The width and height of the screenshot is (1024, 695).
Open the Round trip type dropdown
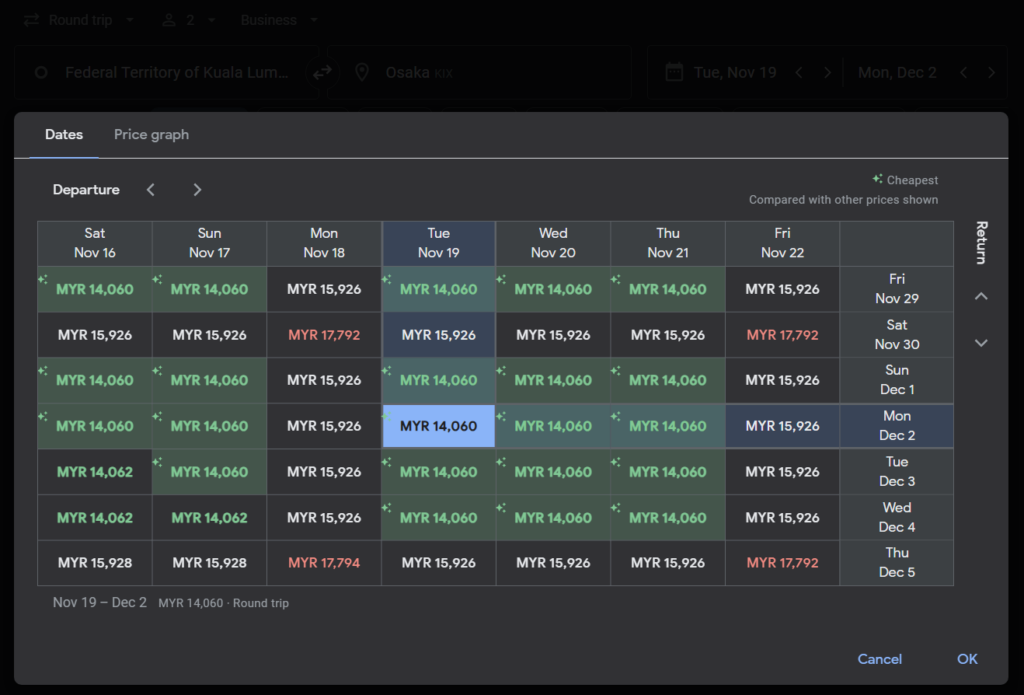(x=78, y=20)
